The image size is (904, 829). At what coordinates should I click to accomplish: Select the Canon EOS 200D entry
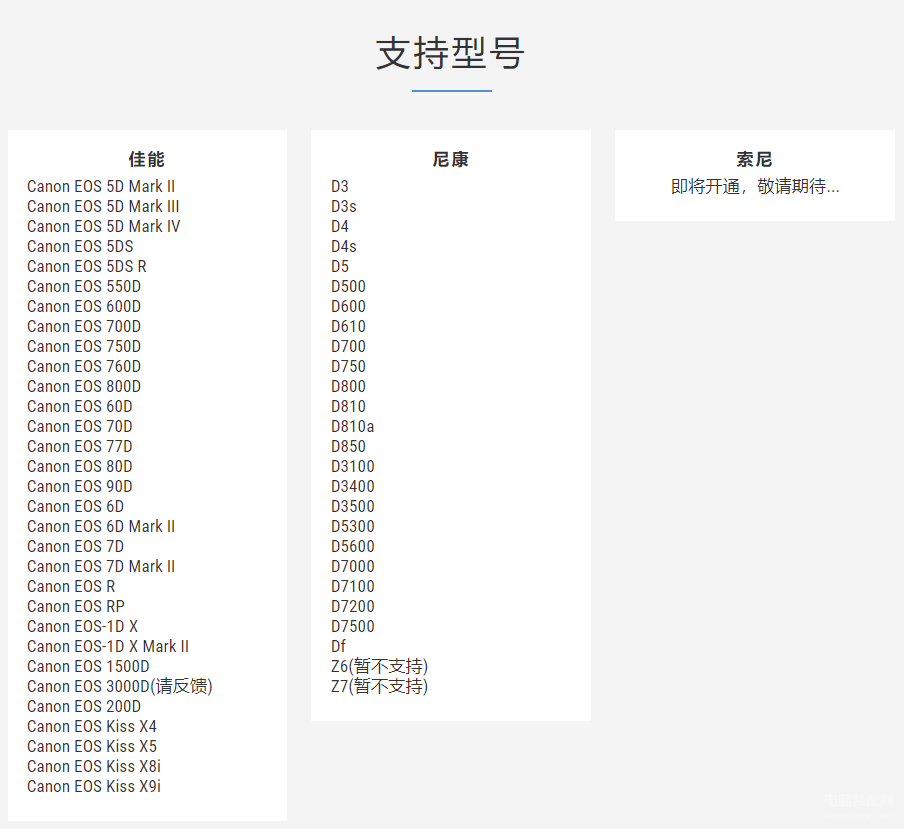[x=84, y=706]
